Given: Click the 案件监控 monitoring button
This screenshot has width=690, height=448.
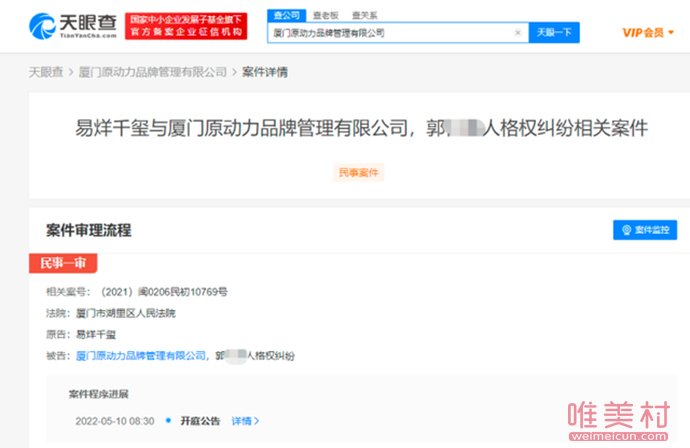Looking at the screenshot, I should [645, 230].
